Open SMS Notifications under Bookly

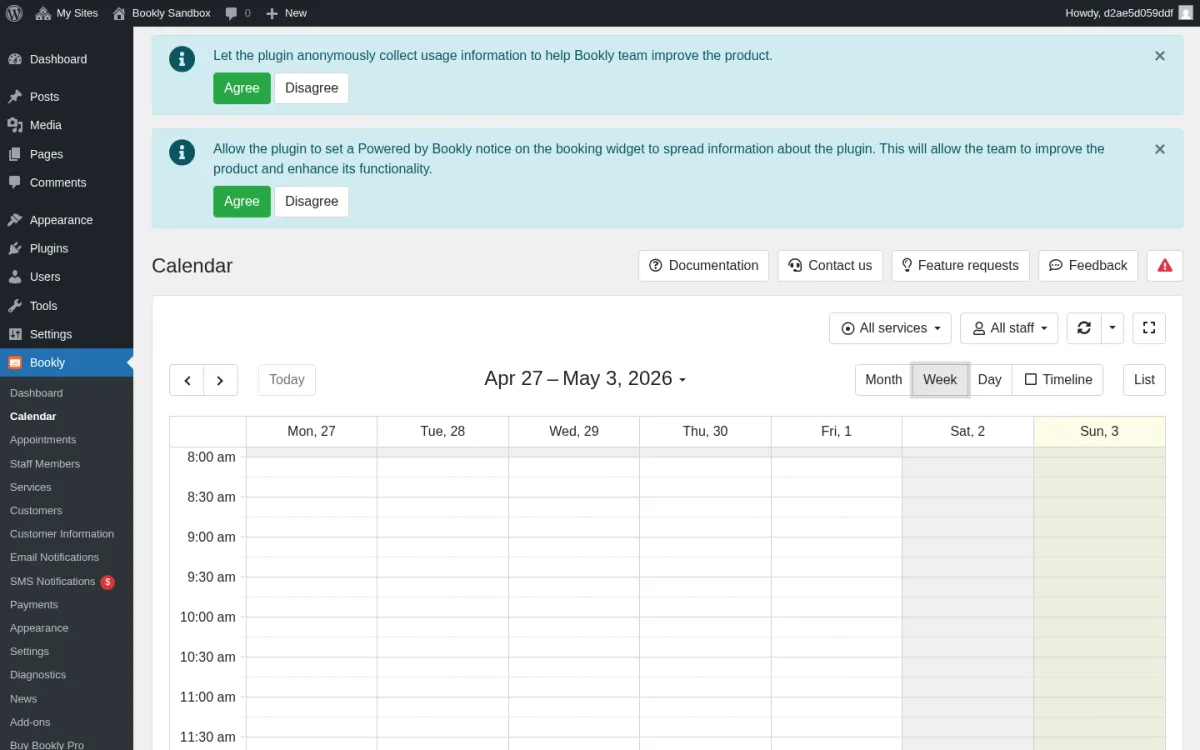point(66,581)
